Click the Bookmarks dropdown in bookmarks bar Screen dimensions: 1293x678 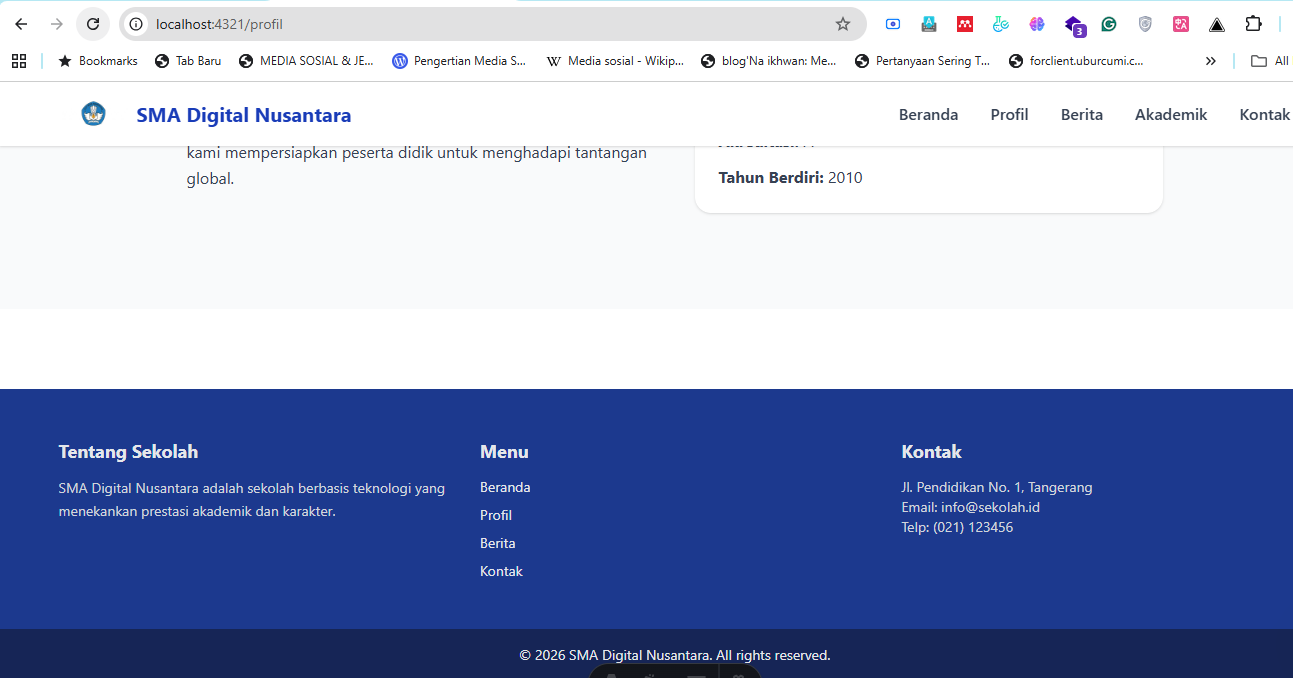click(x=97, y=60)
